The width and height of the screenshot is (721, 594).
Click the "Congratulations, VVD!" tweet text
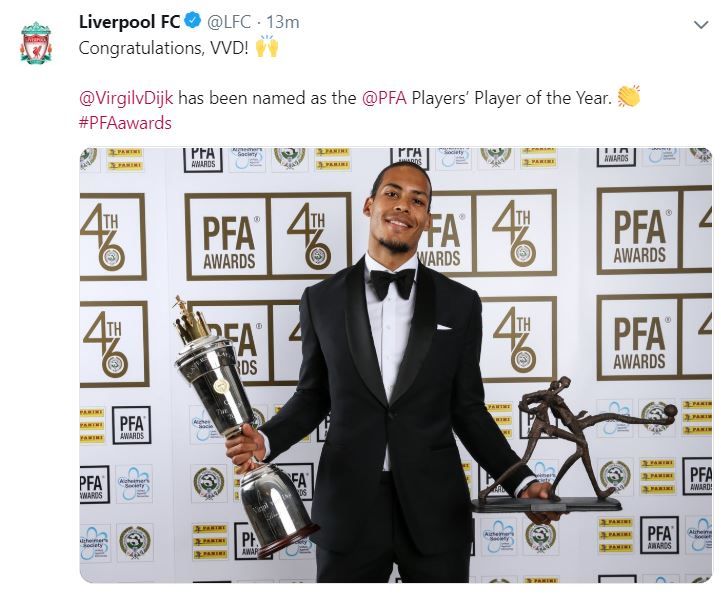(164, 48)
